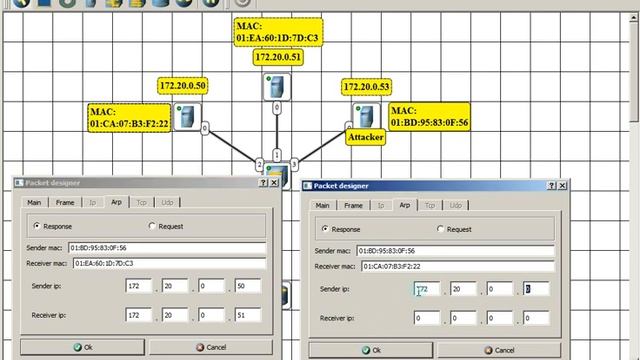Select the Attacker computer node
Screen dimensions: 640x360
(x=366, y=116)
